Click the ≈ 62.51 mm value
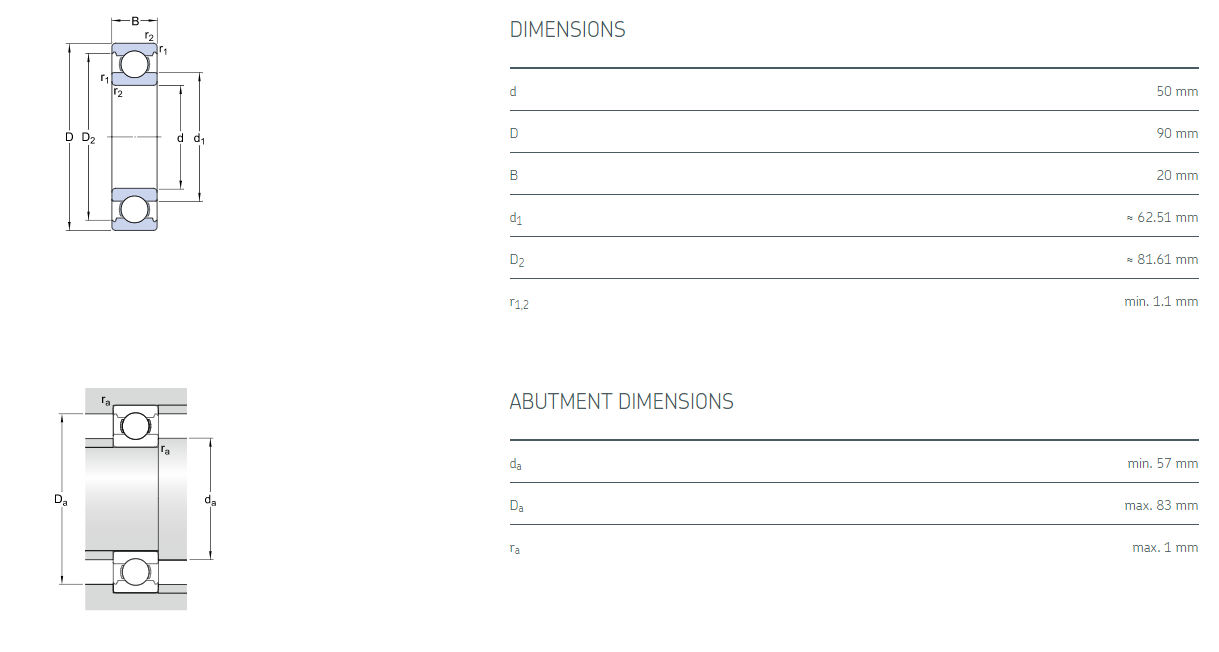This screenshot has height=652, width=1219. click(1161, 217)
